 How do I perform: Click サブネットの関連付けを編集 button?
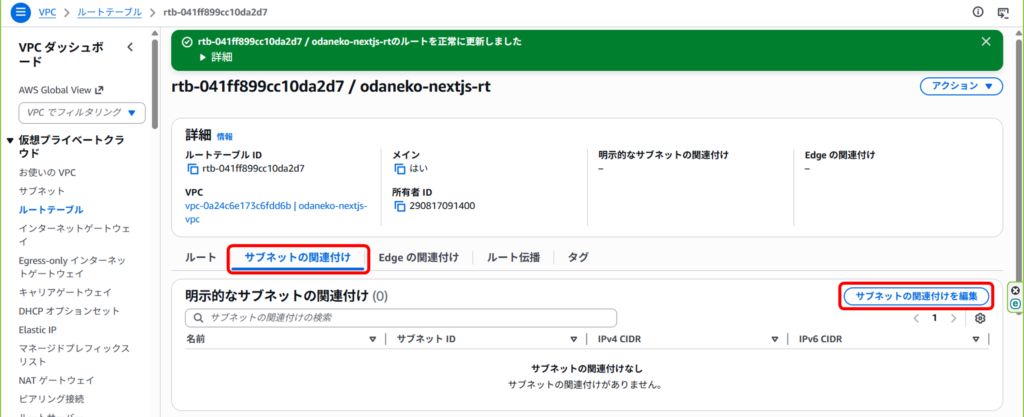tap(916, 296)
